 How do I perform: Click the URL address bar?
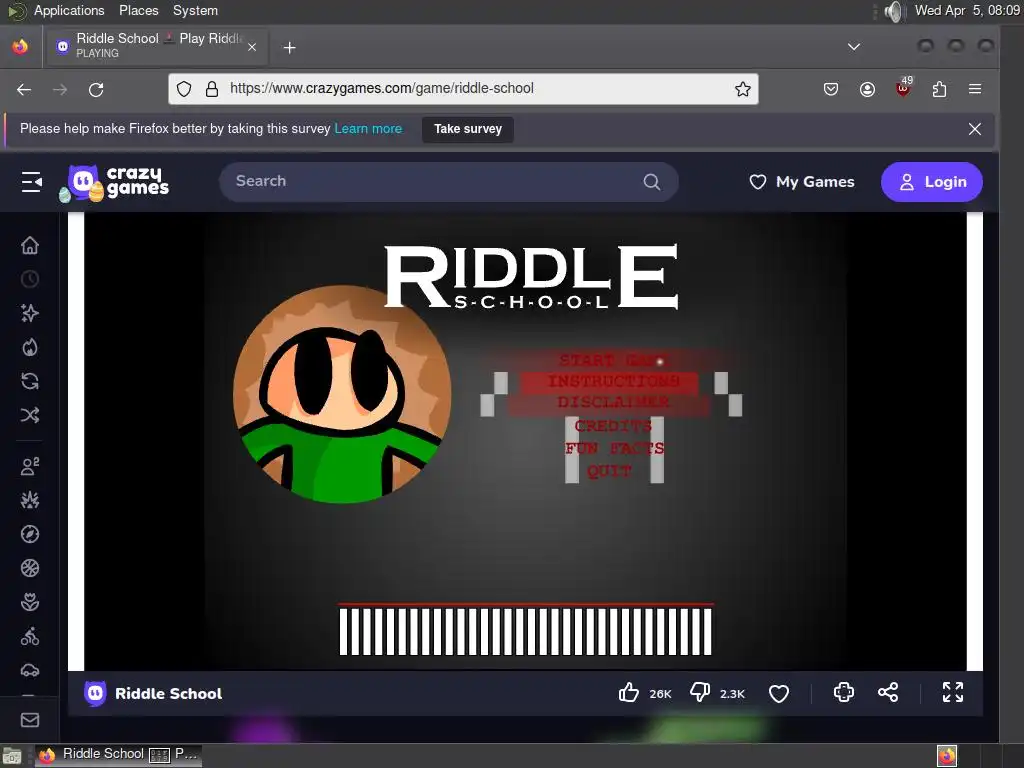point(463,89)
